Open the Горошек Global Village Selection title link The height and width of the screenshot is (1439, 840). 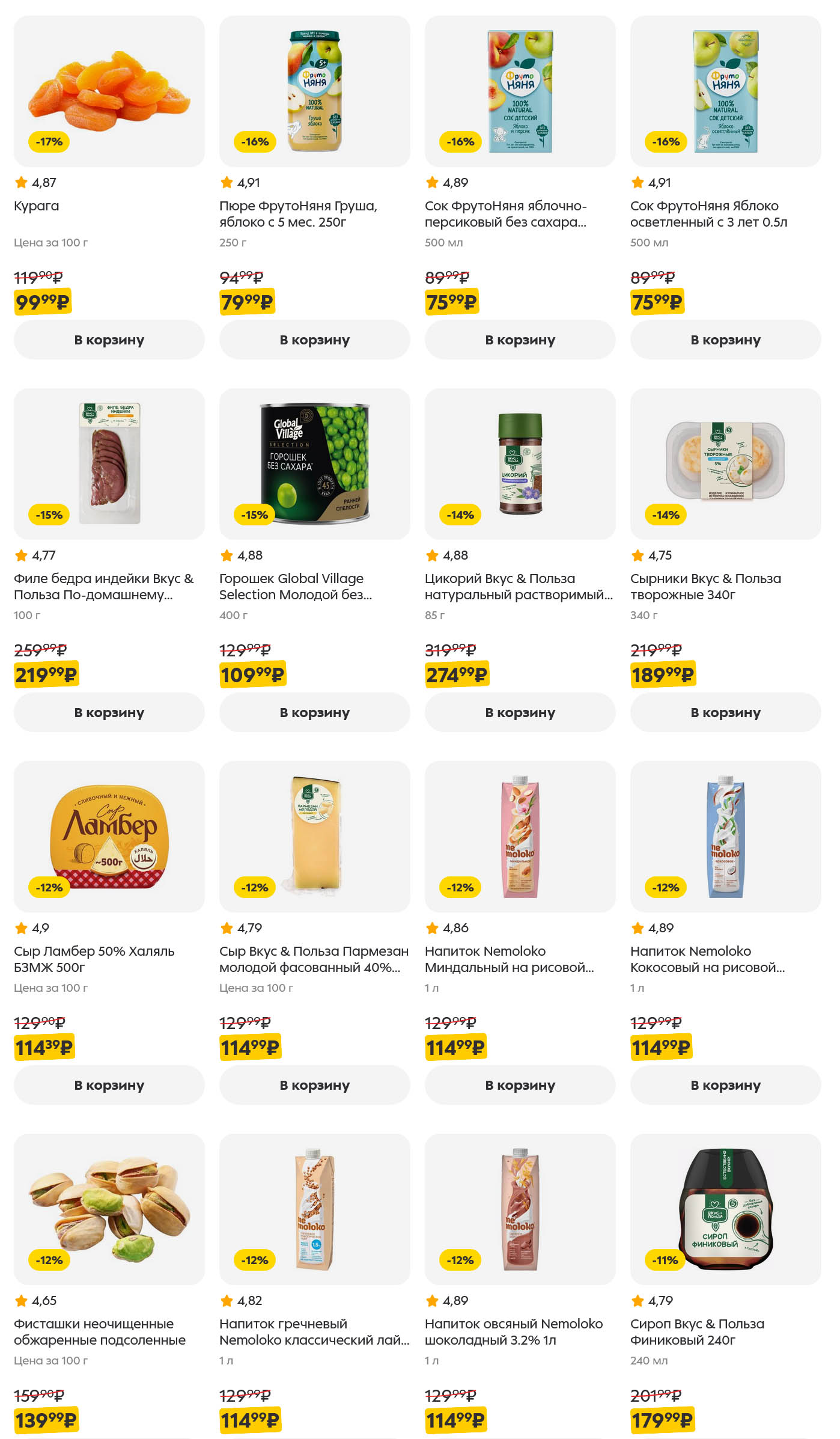pyautogui.click(x=295, y=587)
